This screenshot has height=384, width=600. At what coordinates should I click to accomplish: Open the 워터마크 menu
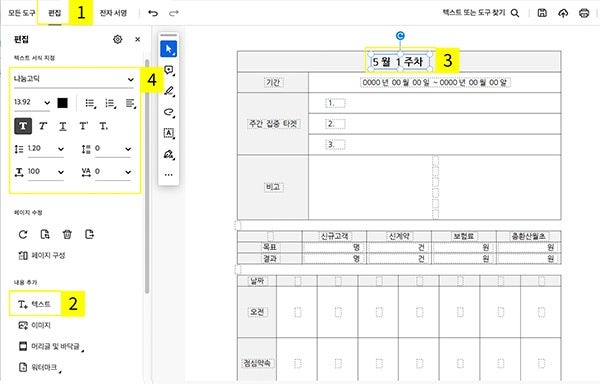click(x=40, y=367)
